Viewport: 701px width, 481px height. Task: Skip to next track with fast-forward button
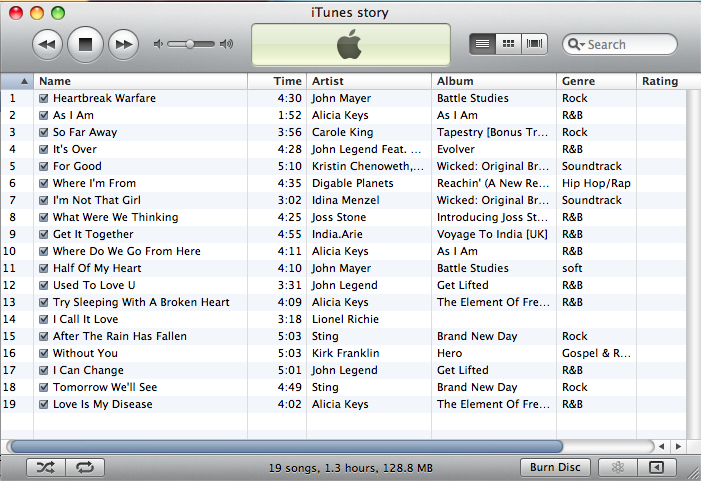pyautogui.click(x=122, y=44)
